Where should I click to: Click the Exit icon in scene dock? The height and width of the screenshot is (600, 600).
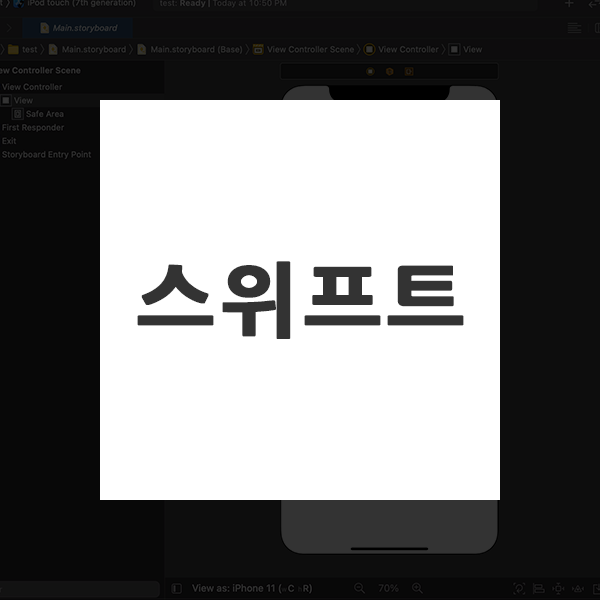point(409,72)
